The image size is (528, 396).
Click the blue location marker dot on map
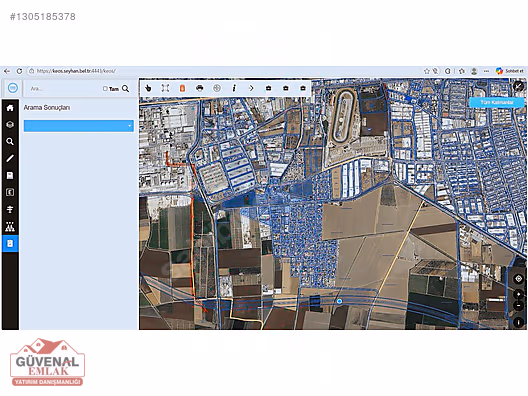pyautogui.click(x=339, y=301)
